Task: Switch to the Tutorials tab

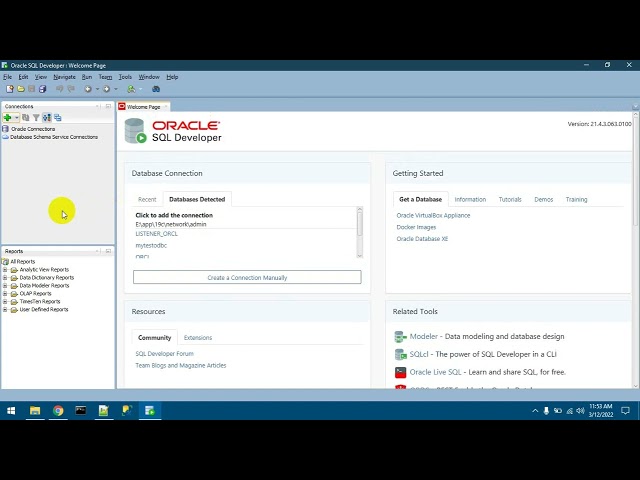Action: click(510, 200)
